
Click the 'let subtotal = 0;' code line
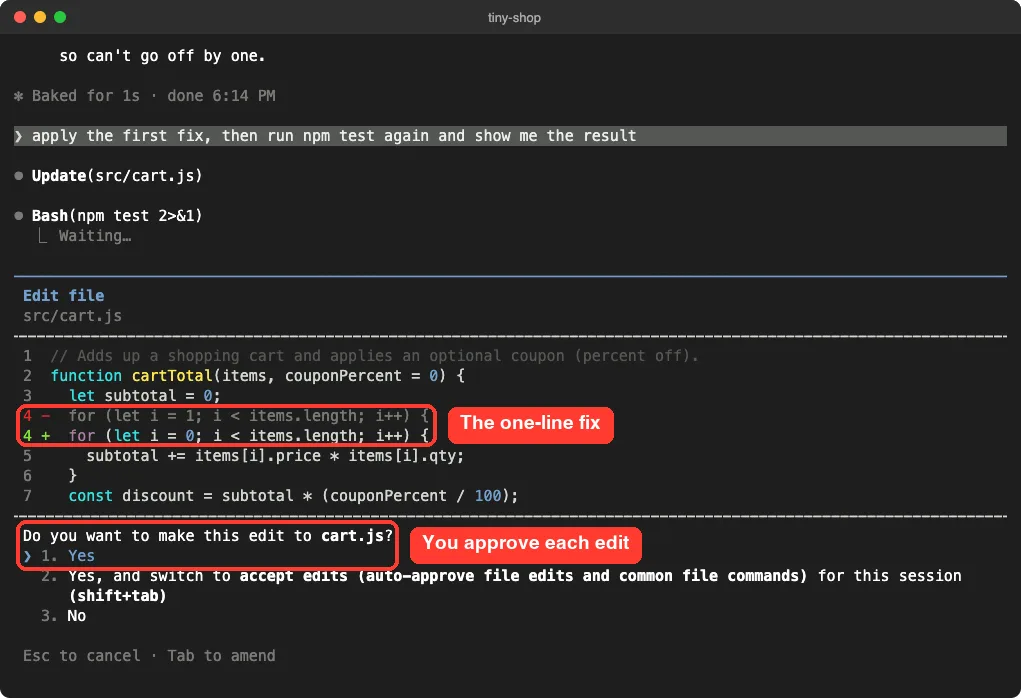145,395
